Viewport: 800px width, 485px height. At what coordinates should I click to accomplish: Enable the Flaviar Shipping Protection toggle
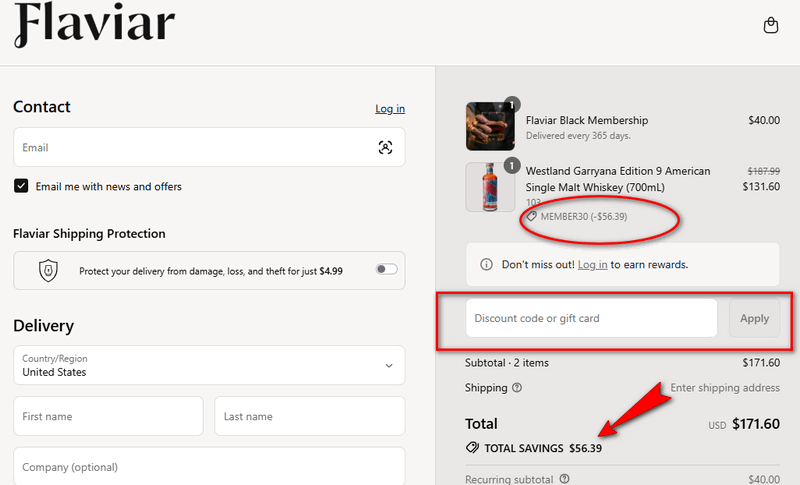(386, 269)
